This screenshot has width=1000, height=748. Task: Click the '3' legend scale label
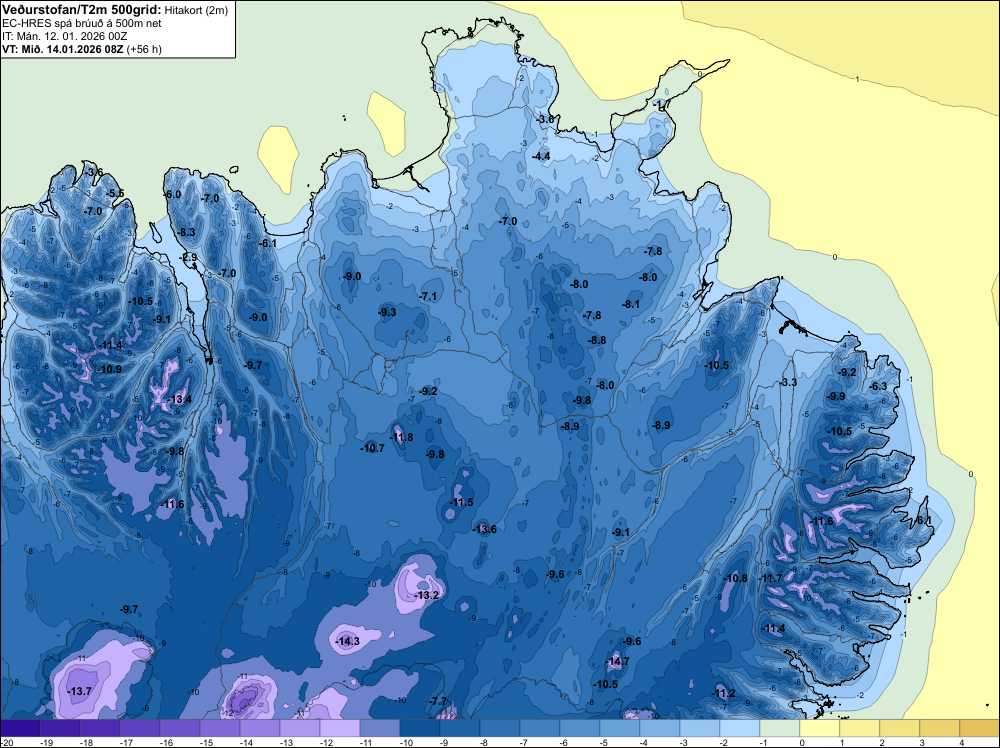pos(921,742)
